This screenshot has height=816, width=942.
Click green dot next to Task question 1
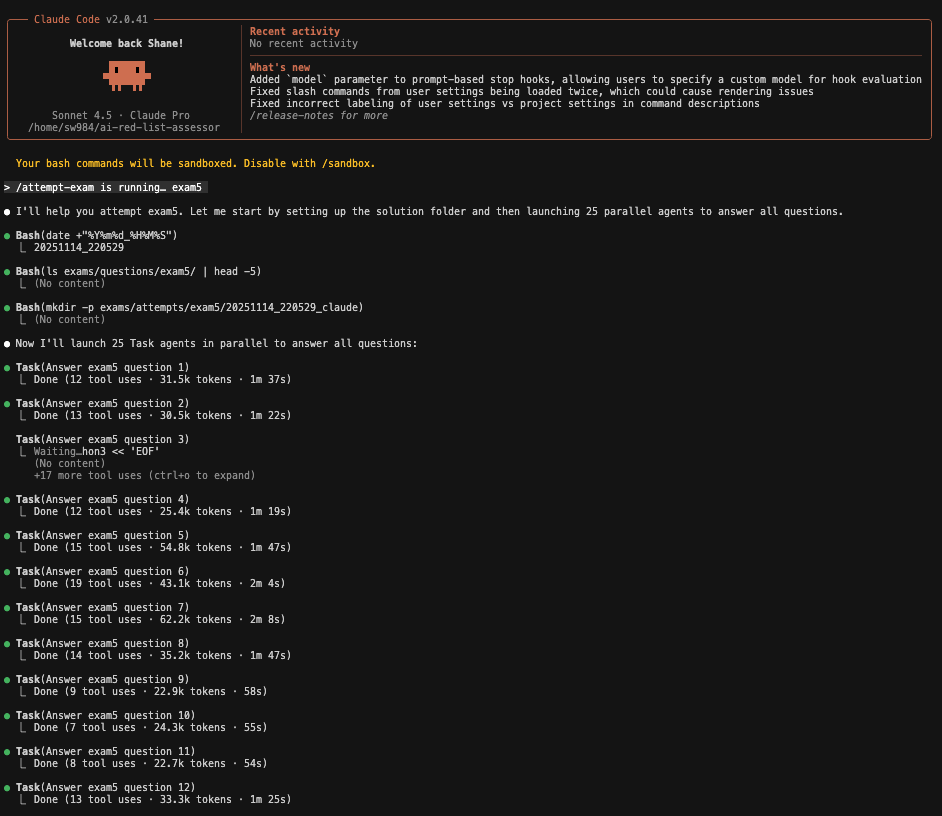[7, 368]
